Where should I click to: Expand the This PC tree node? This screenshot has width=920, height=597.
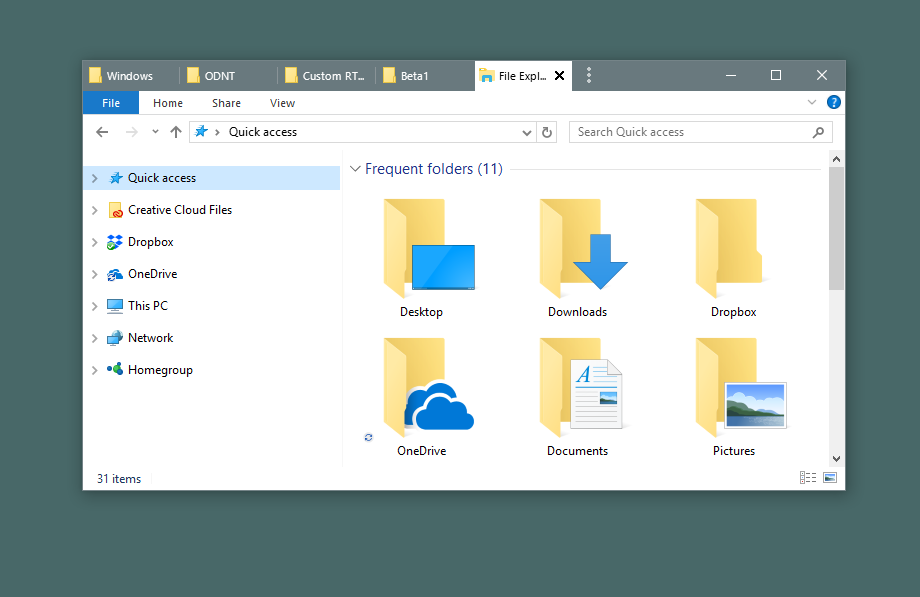(95, 305)
